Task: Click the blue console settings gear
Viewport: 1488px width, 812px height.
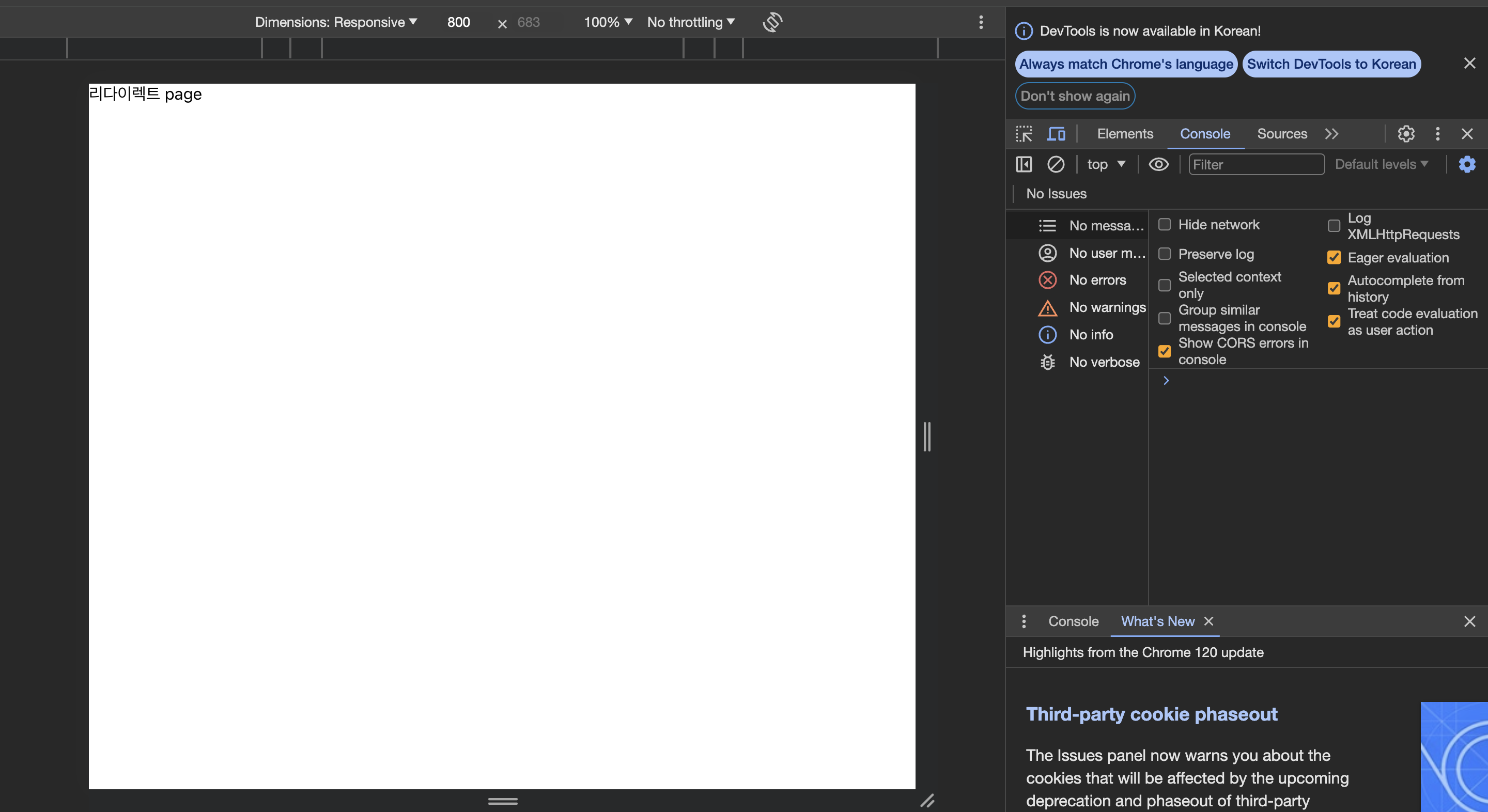Action: (x=1467, y=165)
